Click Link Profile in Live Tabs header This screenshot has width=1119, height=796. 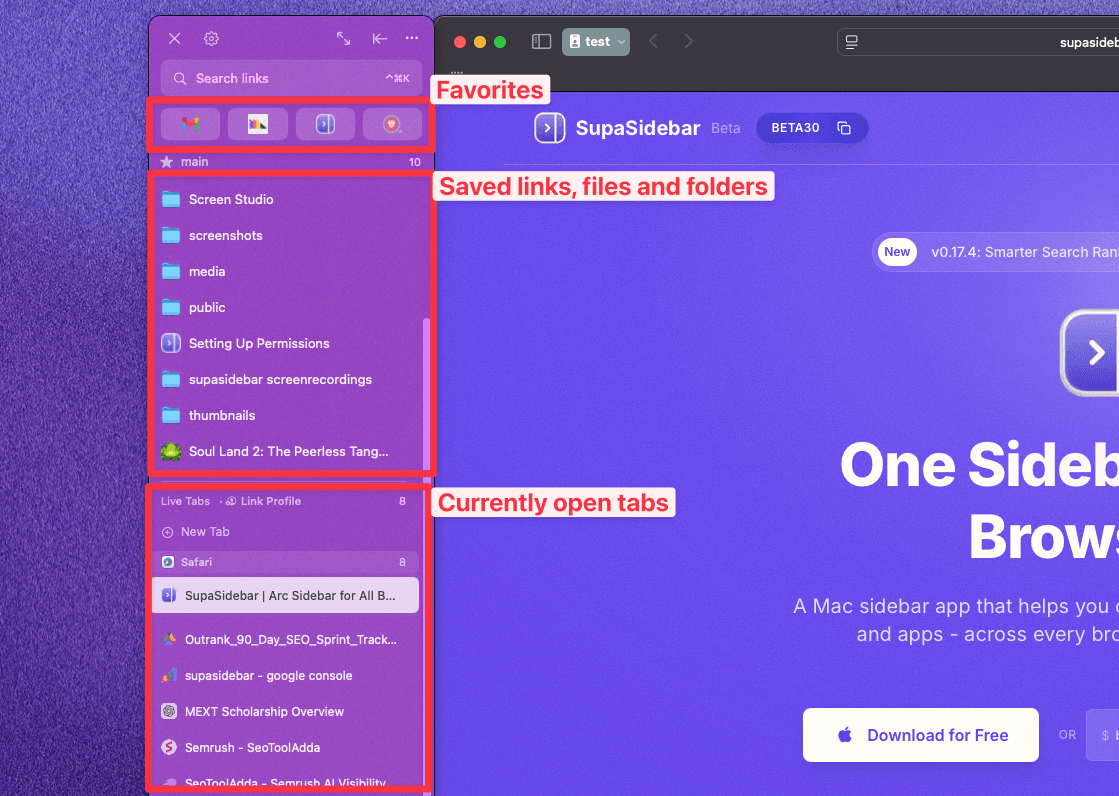(x=263, y=501)
